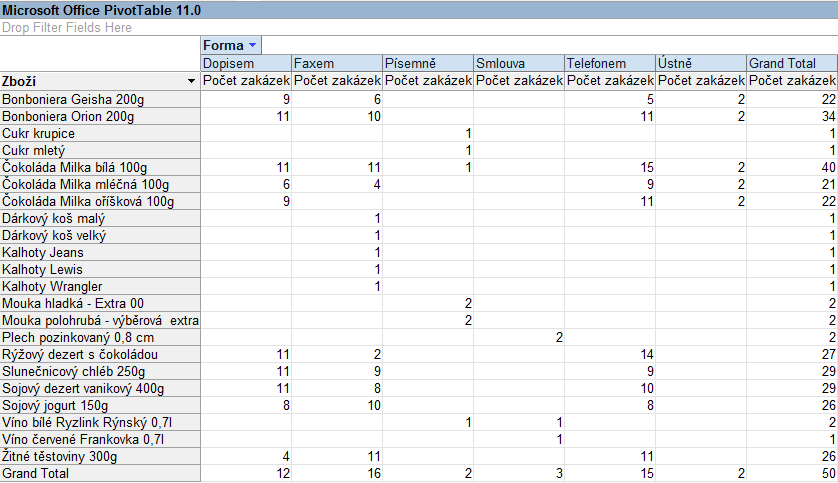Select row Víno bílé Ryzlink Rýnský 0,7l
The image size is (838, 483).
tap(100, 423)
